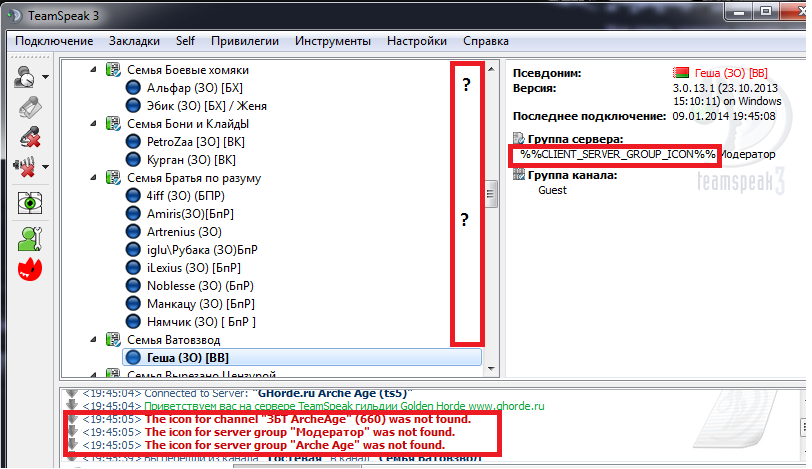Open the Инструменты menu
This screenshot has width=812, height=469.
pyautogui.click(x=332, y=41)
